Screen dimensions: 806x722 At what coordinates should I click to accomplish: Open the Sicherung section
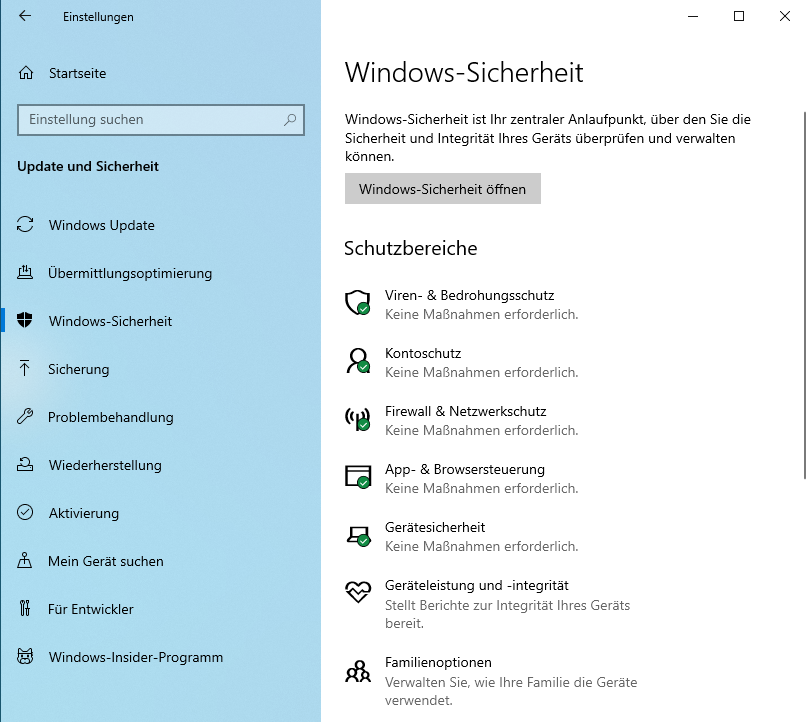click(160, 369)
